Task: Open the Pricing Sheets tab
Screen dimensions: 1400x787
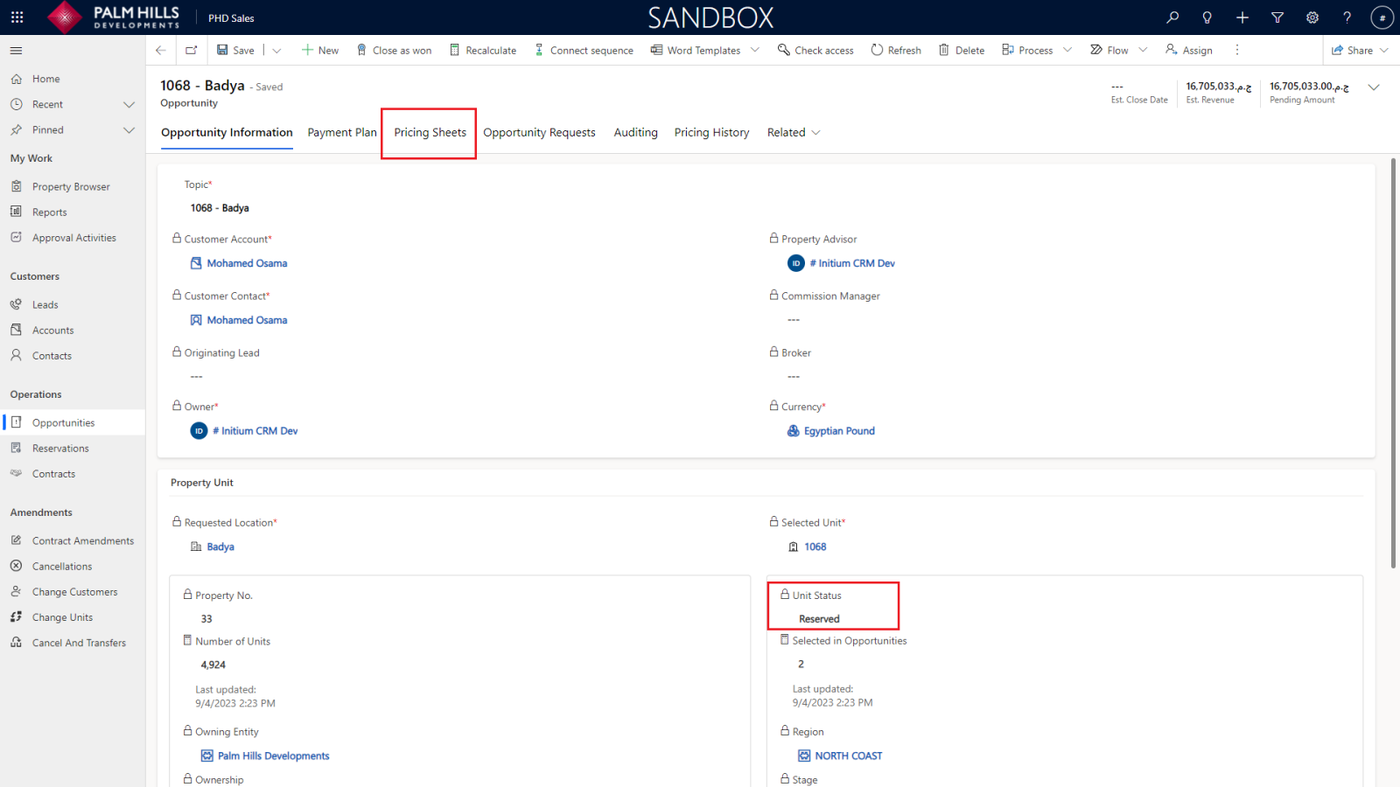Action: (x=430, y=132)
